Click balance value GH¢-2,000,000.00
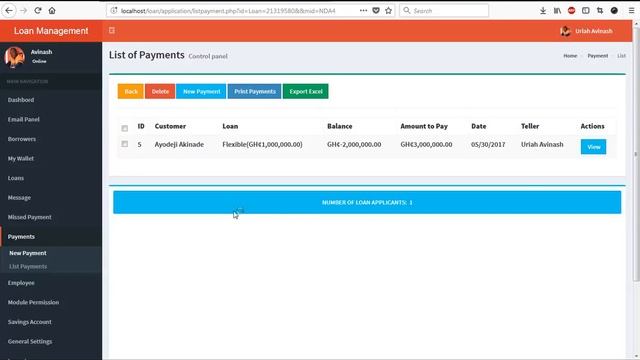640x360 pixels. tap(354, 144)
